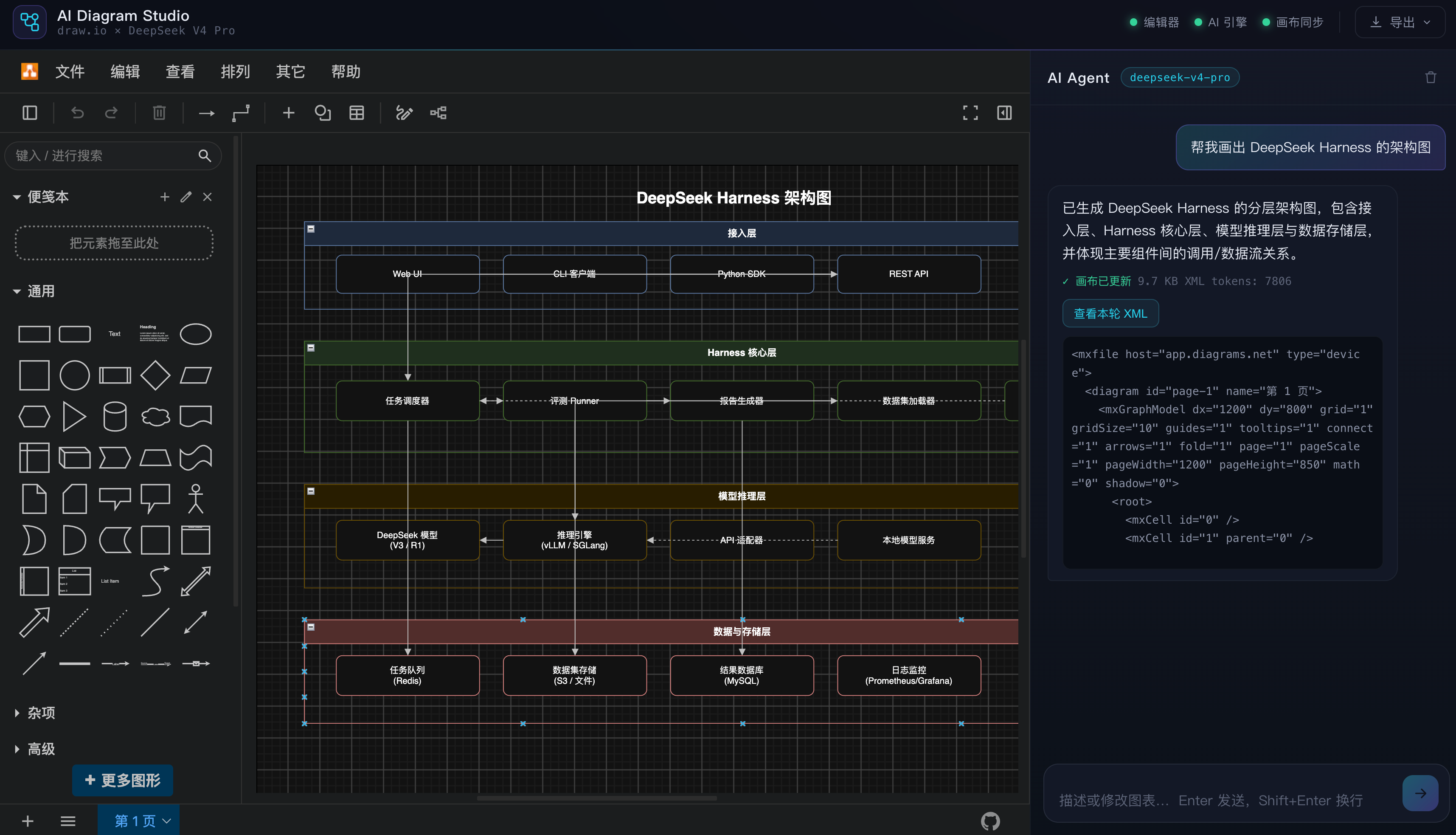Click the plus insert toolbar icon
The width and height of the screenshot is (1456, 835).
289,113
